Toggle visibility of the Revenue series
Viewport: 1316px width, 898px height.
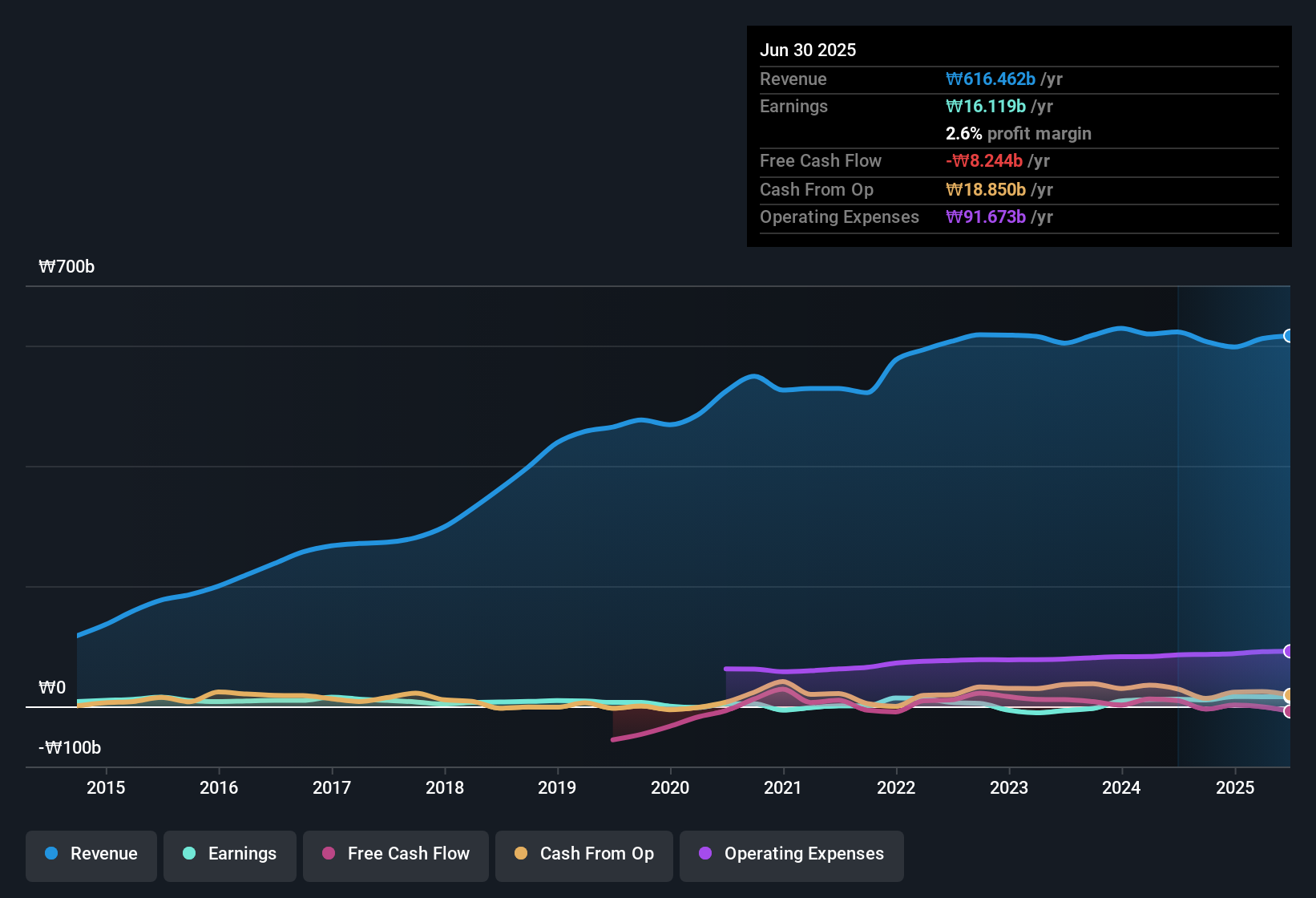click(x=91, y=854)
